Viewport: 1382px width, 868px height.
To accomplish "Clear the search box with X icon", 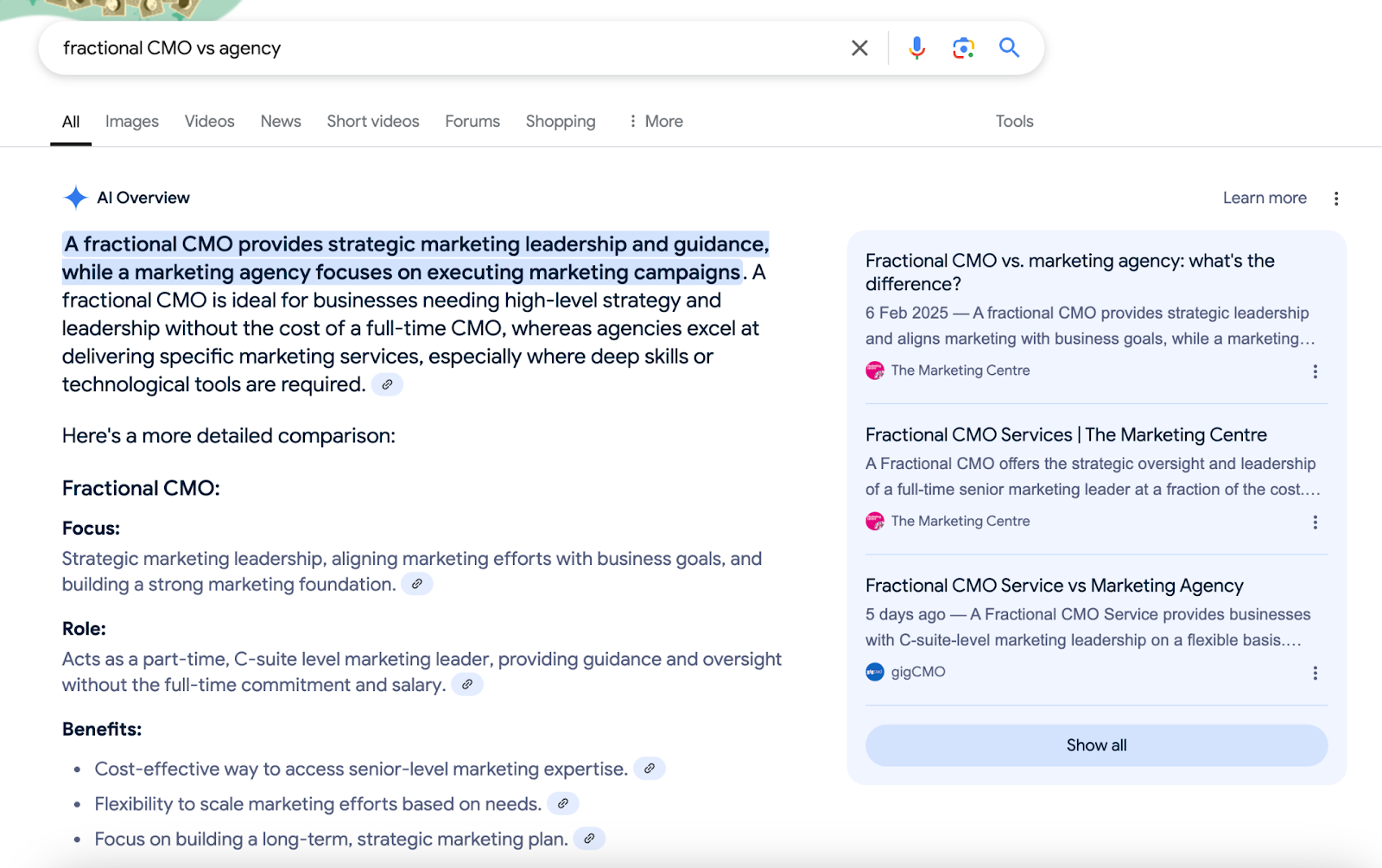I will click(859, 48).
